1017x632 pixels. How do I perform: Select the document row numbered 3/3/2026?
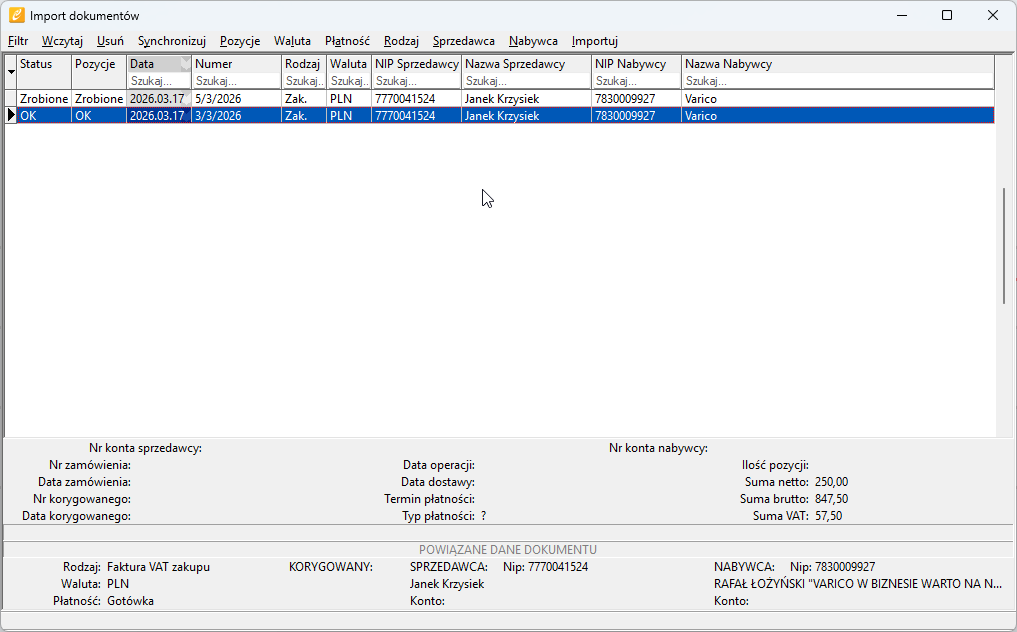click(x=236, y=116)
